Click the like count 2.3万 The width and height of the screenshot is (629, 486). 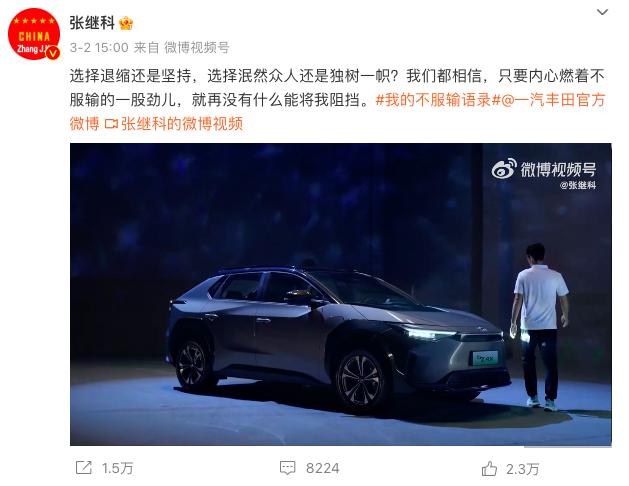(x=522, y=469)
